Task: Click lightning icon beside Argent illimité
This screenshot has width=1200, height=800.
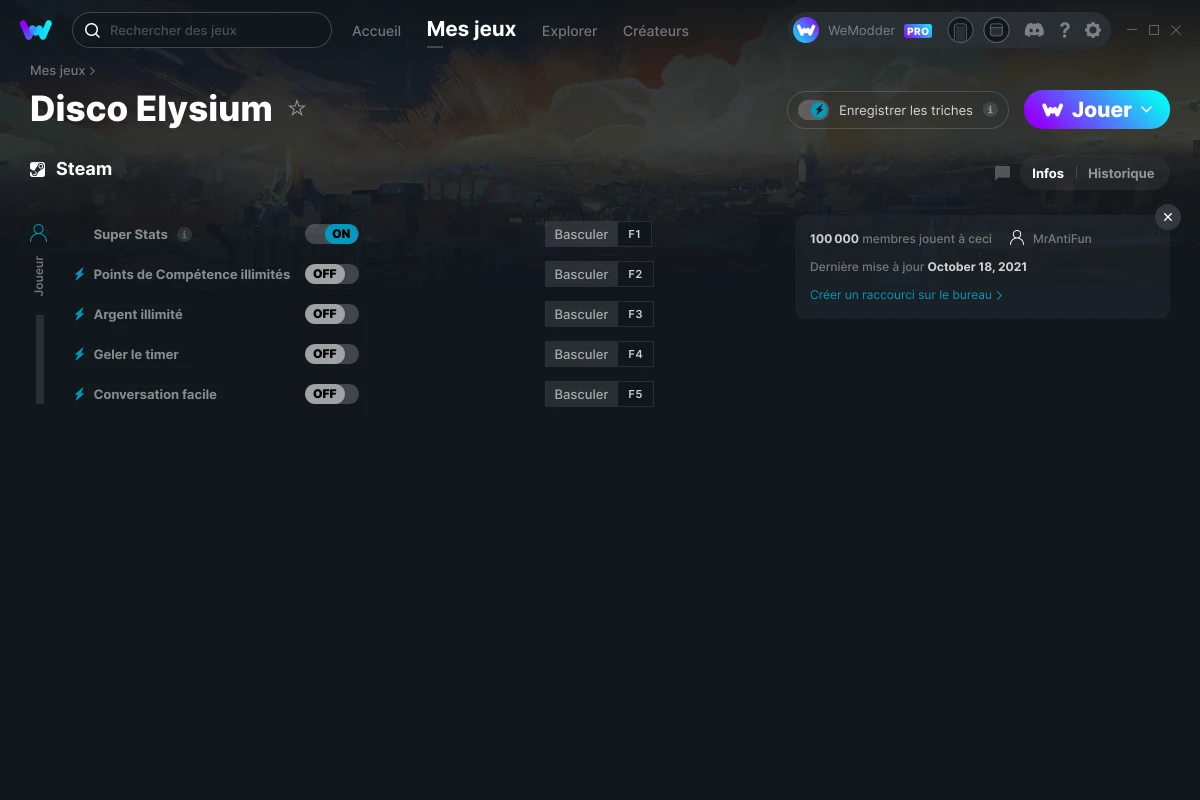Action: click(x=79, y=314)
